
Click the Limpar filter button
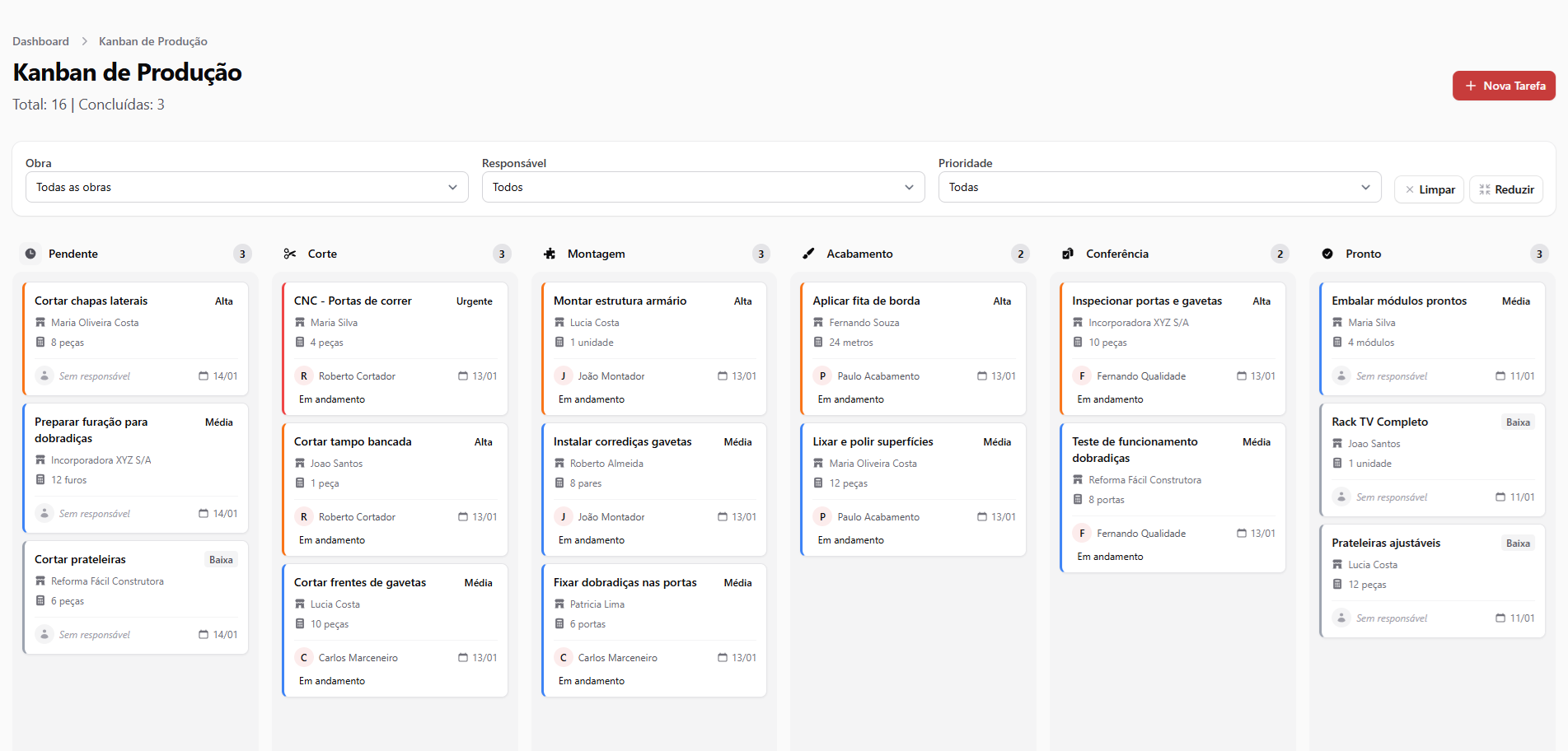click(x=1430, y=189)
